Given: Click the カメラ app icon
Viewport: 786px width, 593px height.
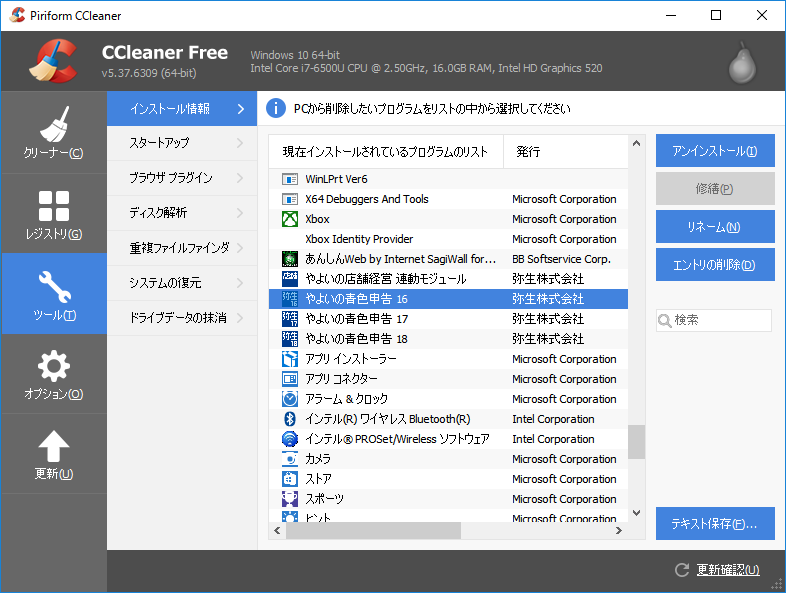Looking at the screenshot, I should 290,459.
